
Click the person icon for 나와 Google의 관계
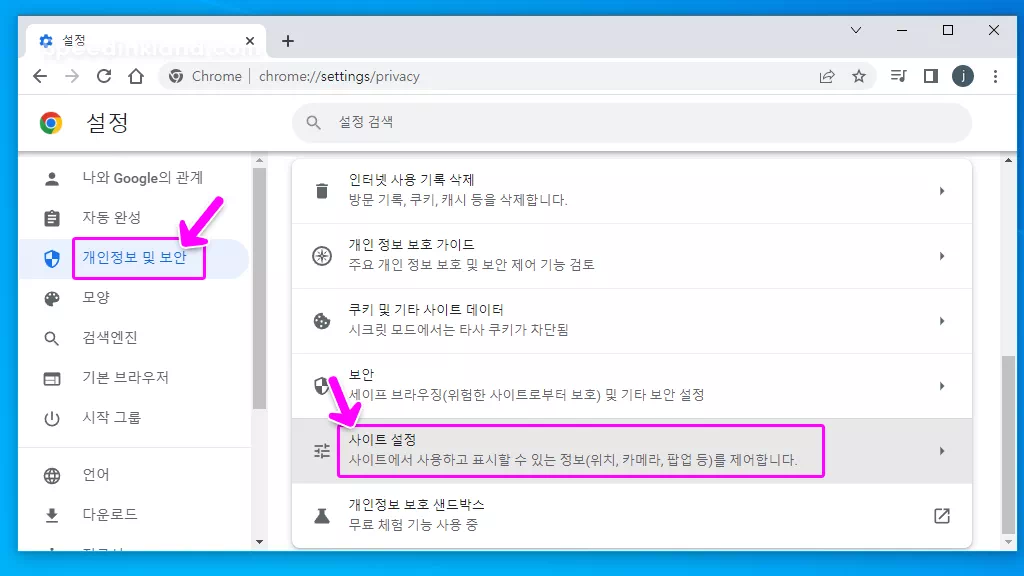click(x=52, y=178)
